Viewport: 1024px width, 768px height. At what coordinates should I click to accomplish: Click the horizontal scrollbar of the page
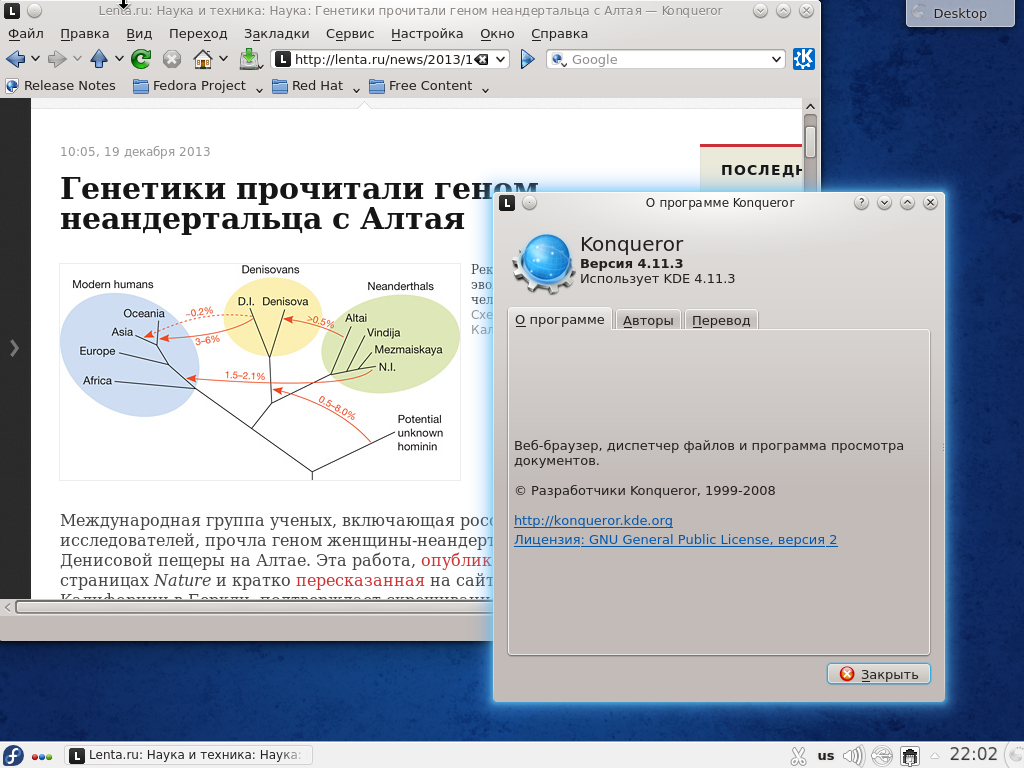(253, 607)
